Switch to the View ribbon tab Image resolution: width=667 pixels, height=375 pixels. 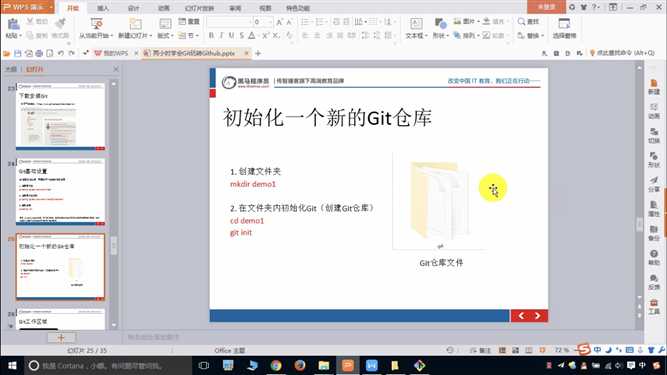[265, 8]
